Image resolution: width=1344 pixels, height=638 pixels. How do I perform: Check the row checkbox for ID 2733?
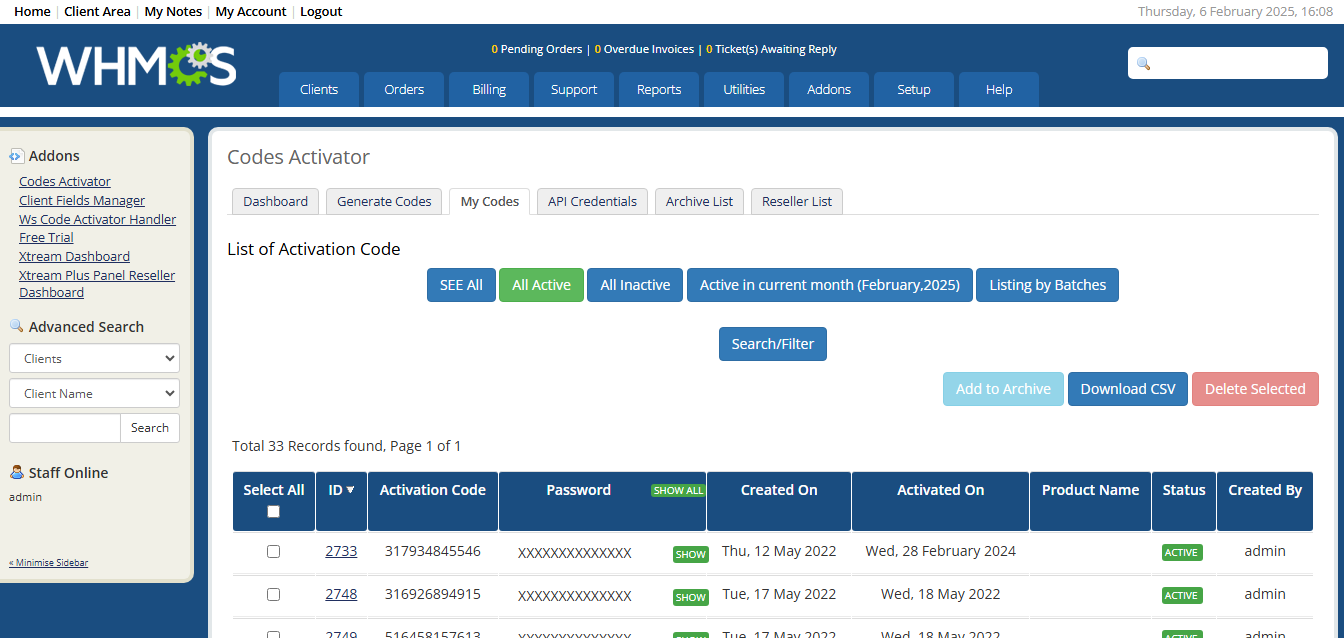point(274,552)
